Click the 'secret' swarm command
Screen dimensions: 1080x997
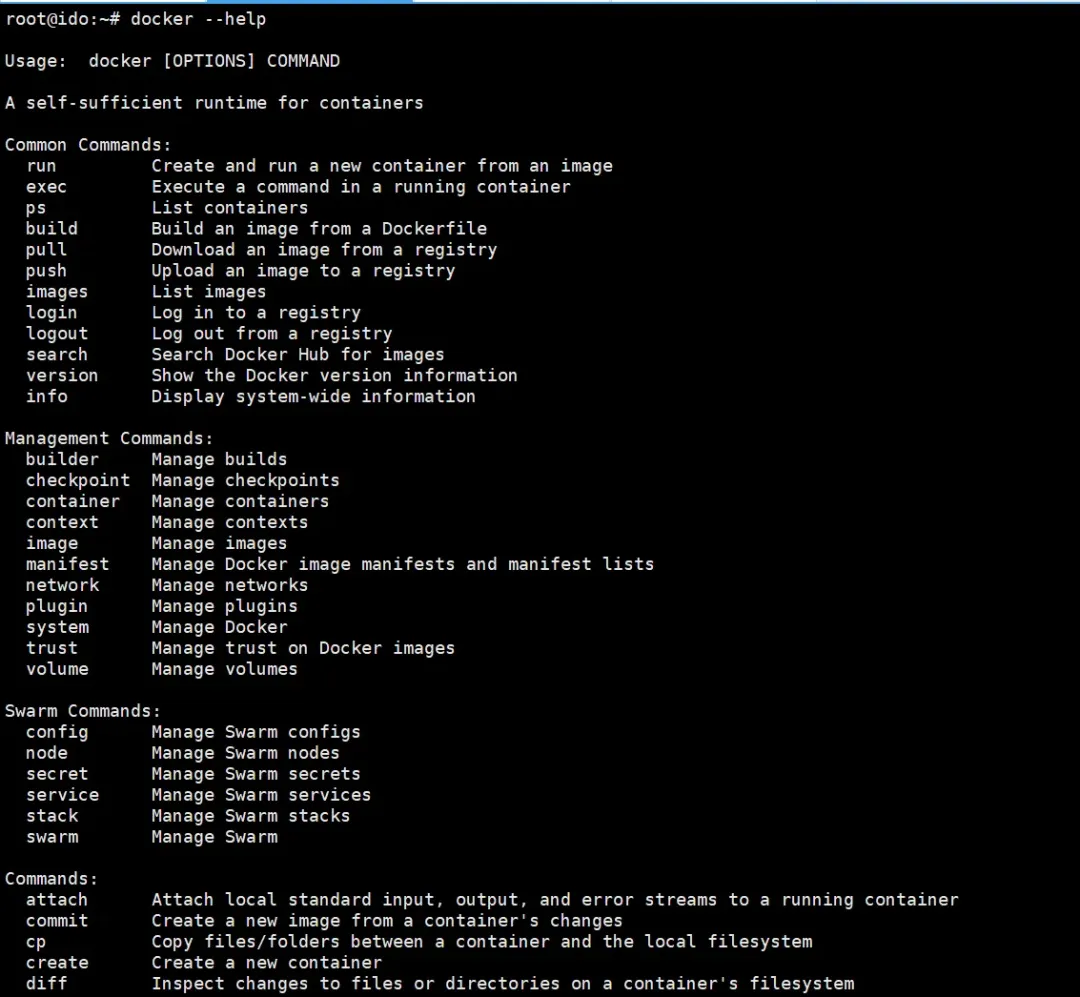point(57,774)
